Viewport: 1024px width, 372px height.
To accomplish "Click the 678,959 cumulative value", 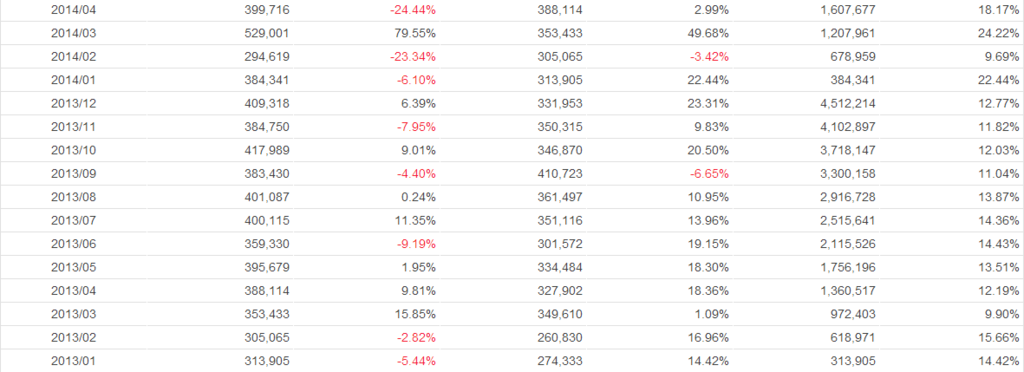I will click(x=854, y=57).
